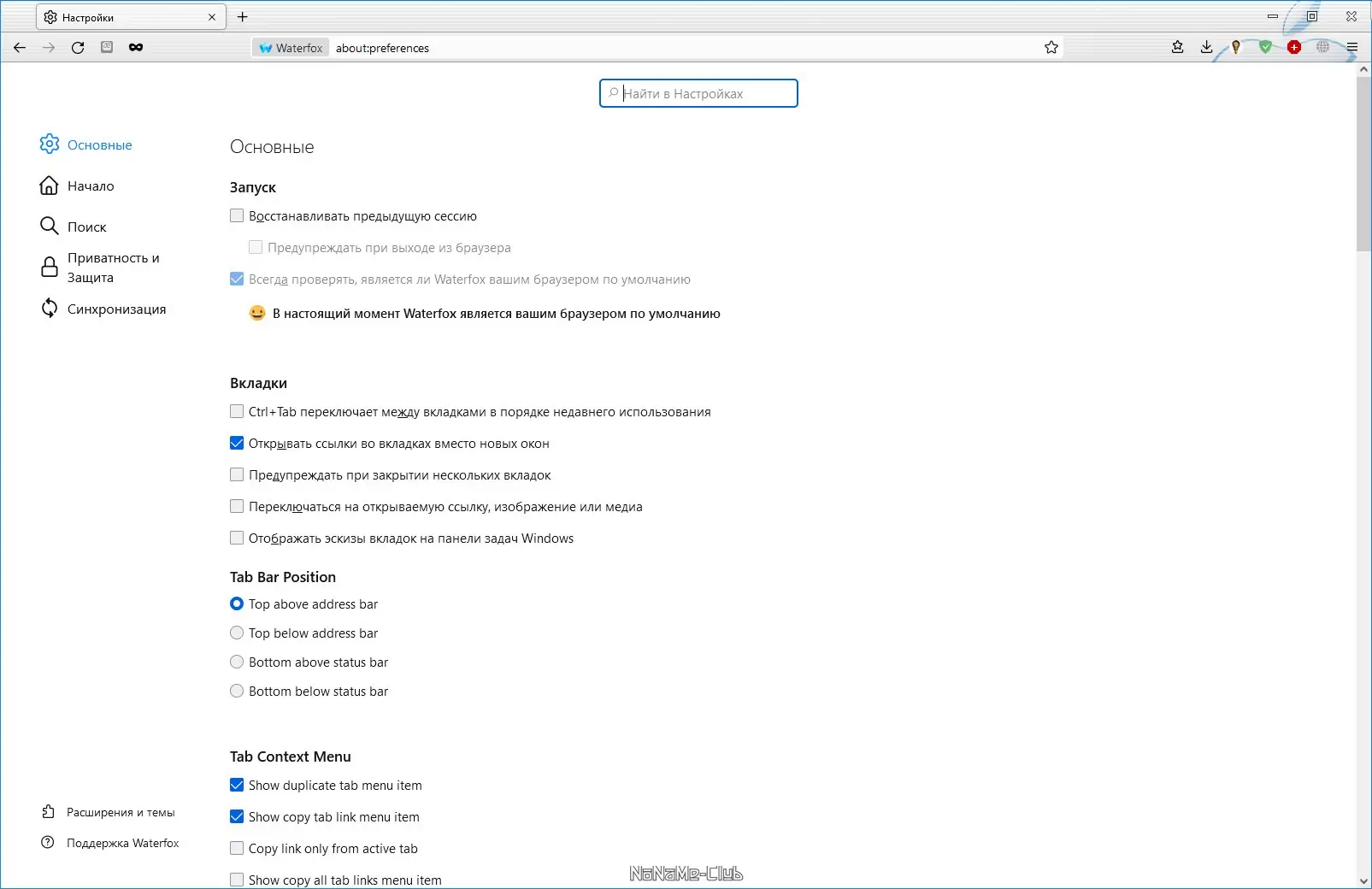Click the gear icon for Основные
This screenshot has width=1372, height=889.
tap(50, 144)
